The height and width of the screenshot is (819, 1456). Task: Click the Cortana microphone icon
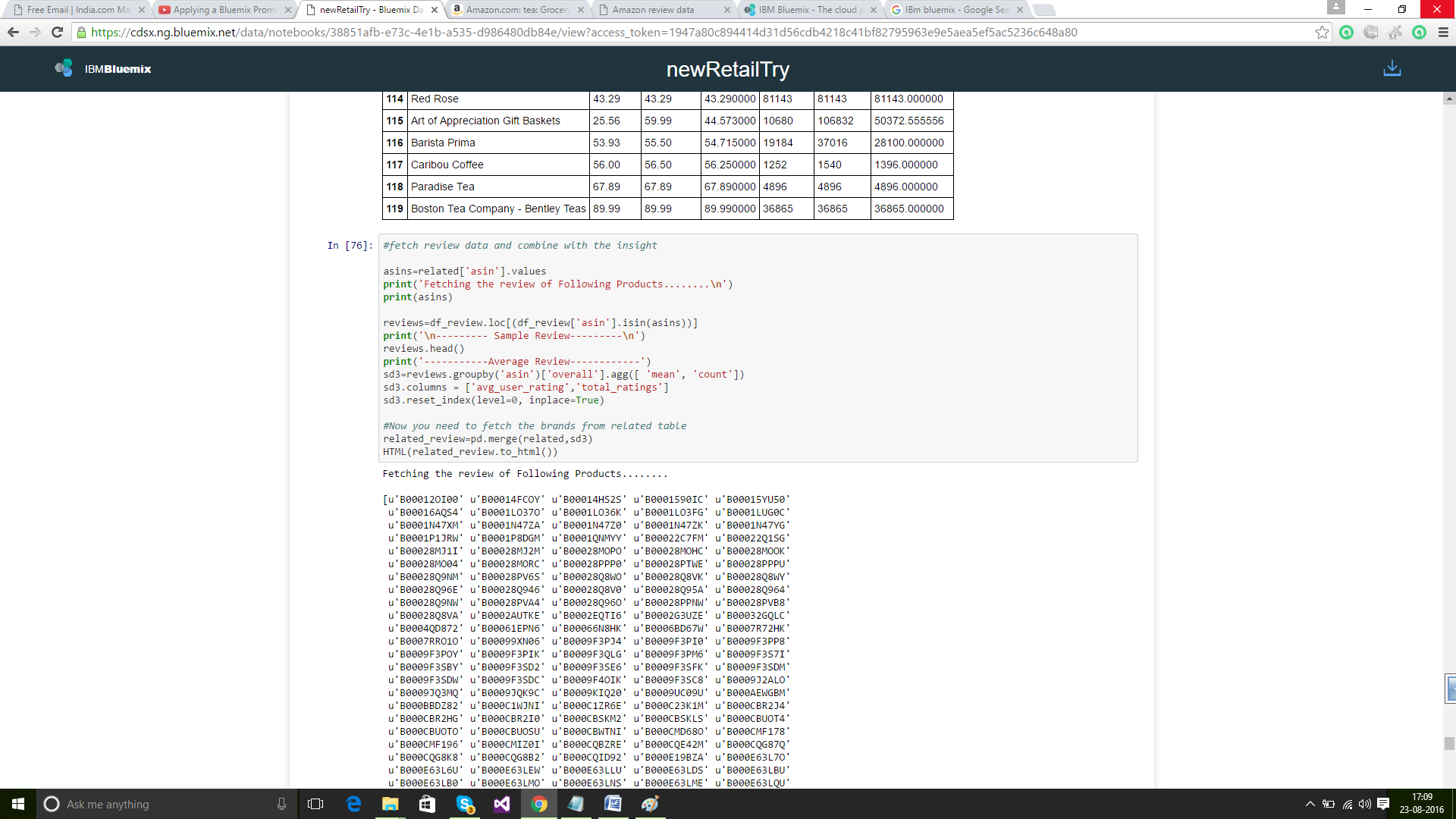coord(281,804)
